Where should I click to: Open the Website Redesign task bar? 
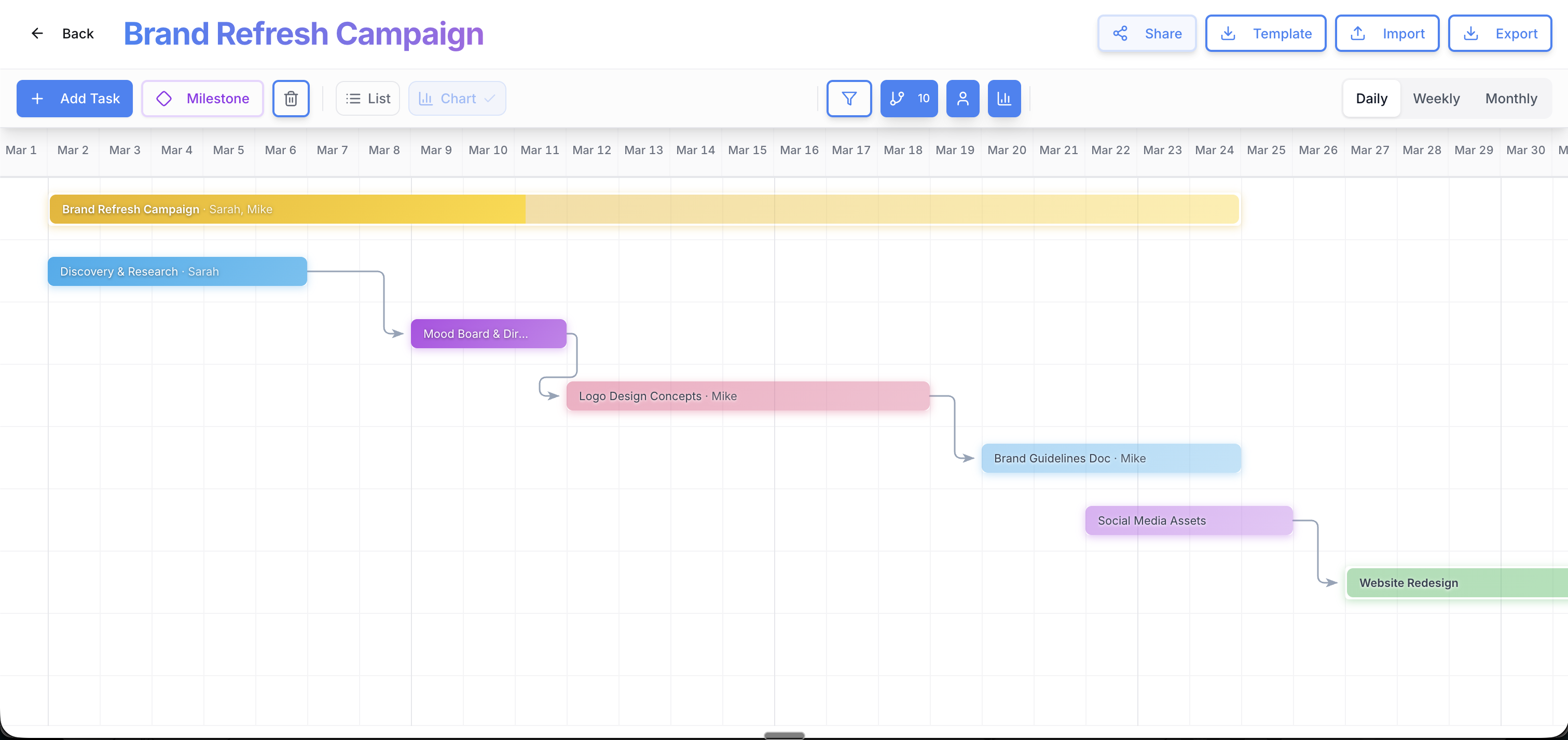1457,583
